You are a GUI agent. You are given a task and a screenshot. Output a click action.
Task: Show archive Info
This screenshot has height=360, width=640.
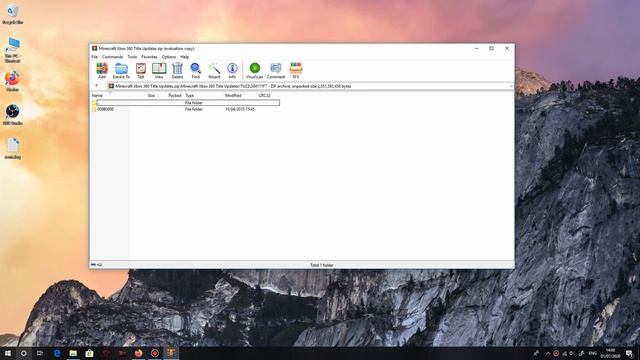(x=232, y=70)
